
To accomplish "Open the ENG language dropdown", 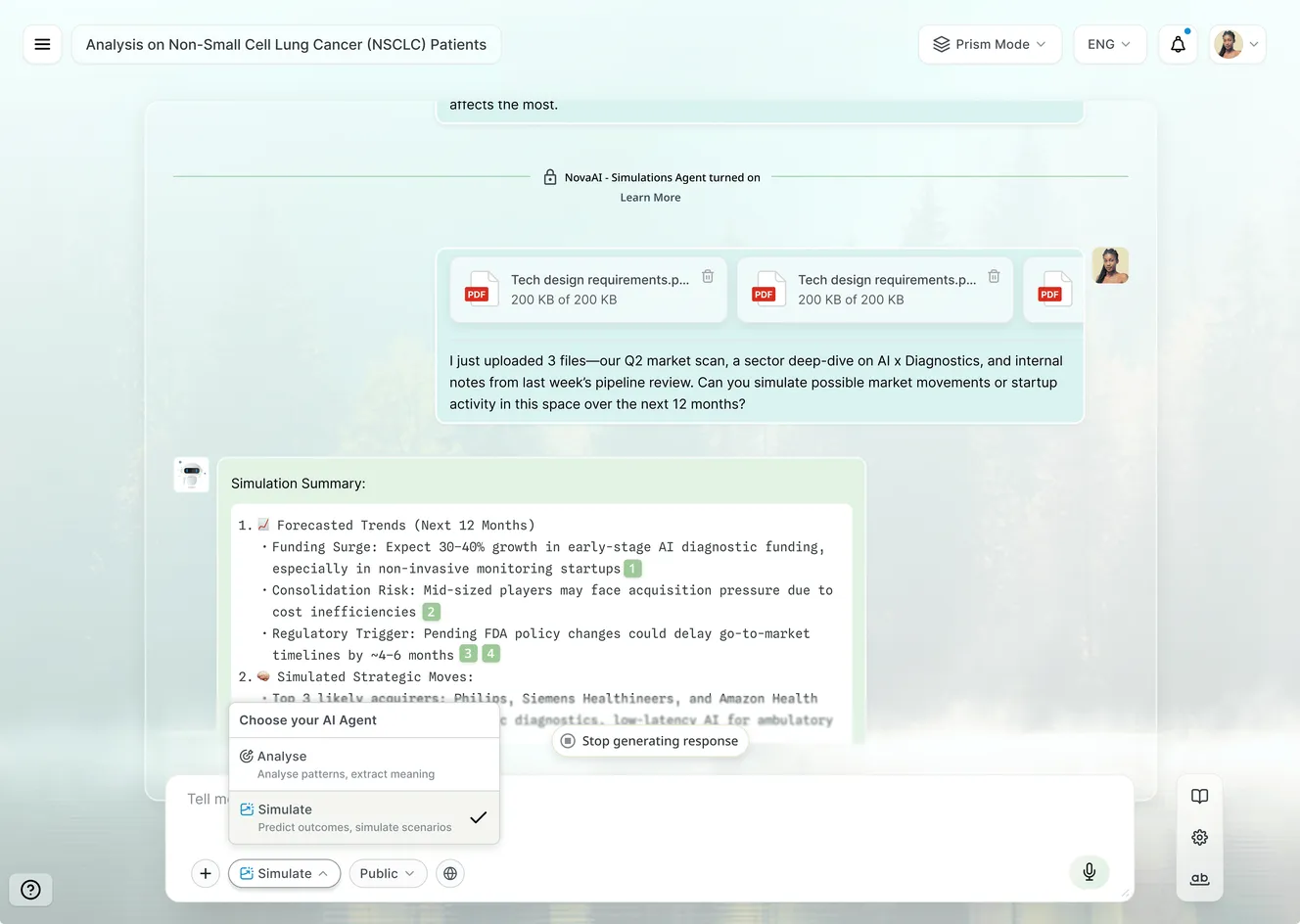I will click(x=1109, y=44).
